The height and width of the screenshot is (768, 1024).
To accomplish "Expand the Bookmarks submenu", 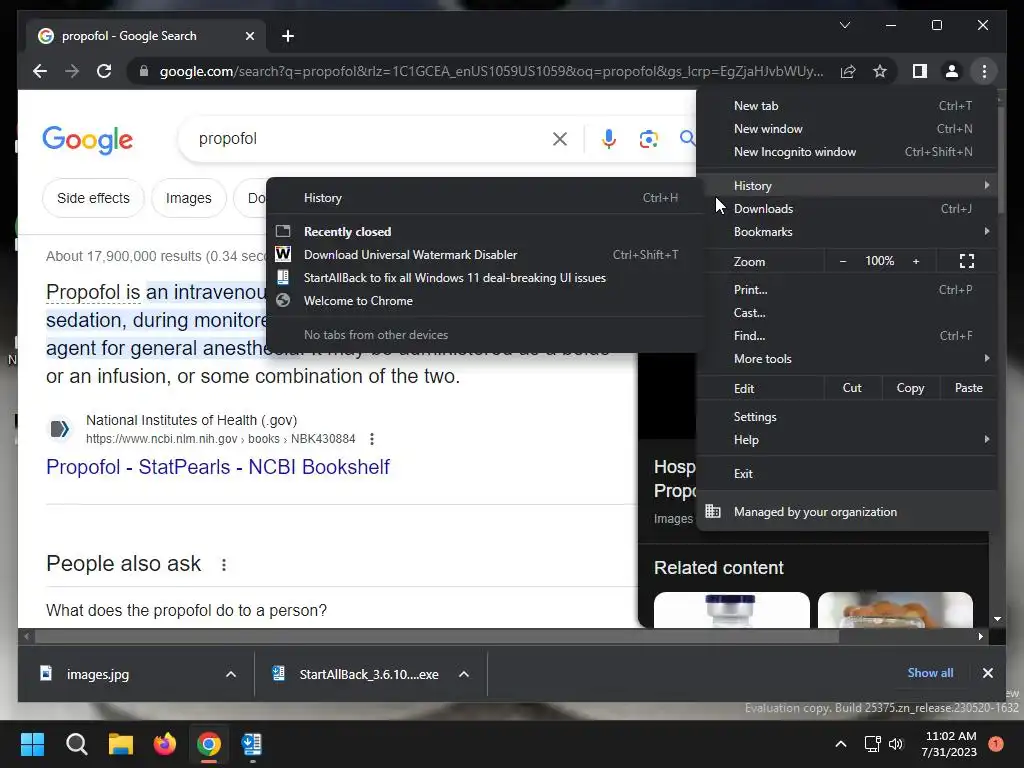I will point(847,231).
